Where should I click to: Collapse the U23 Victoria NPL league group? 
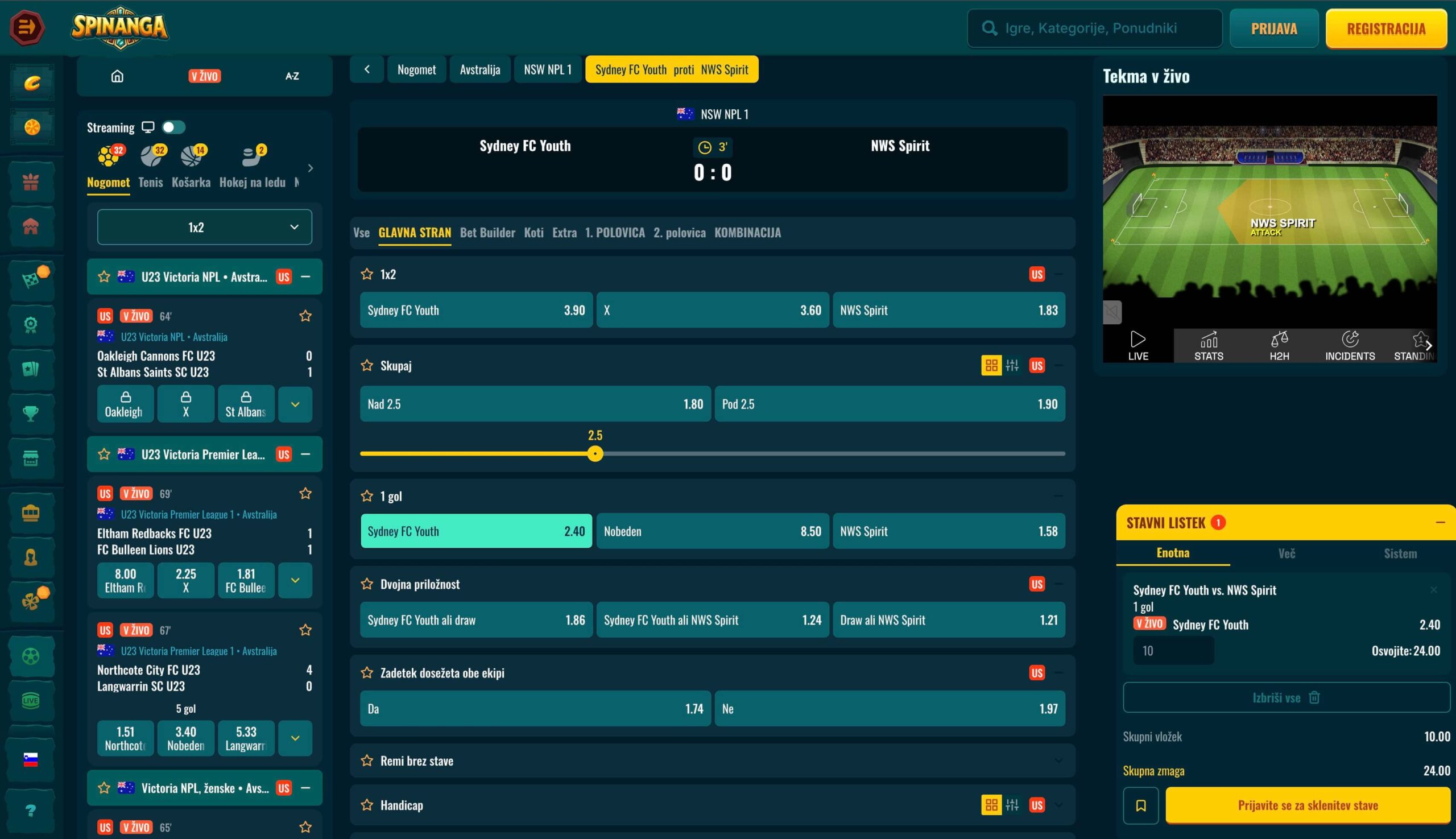tap(306, 276)
